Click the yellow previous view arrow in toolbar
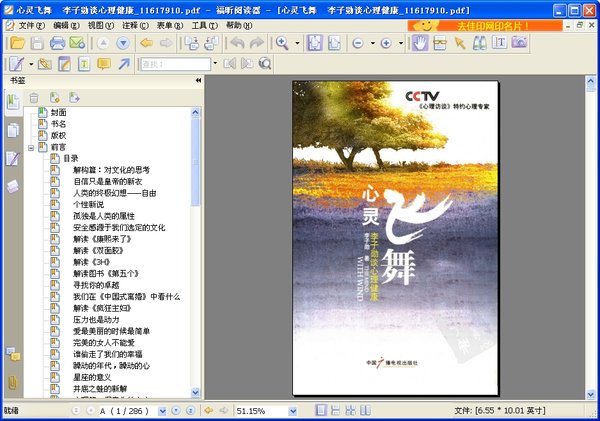 point(146,43)
